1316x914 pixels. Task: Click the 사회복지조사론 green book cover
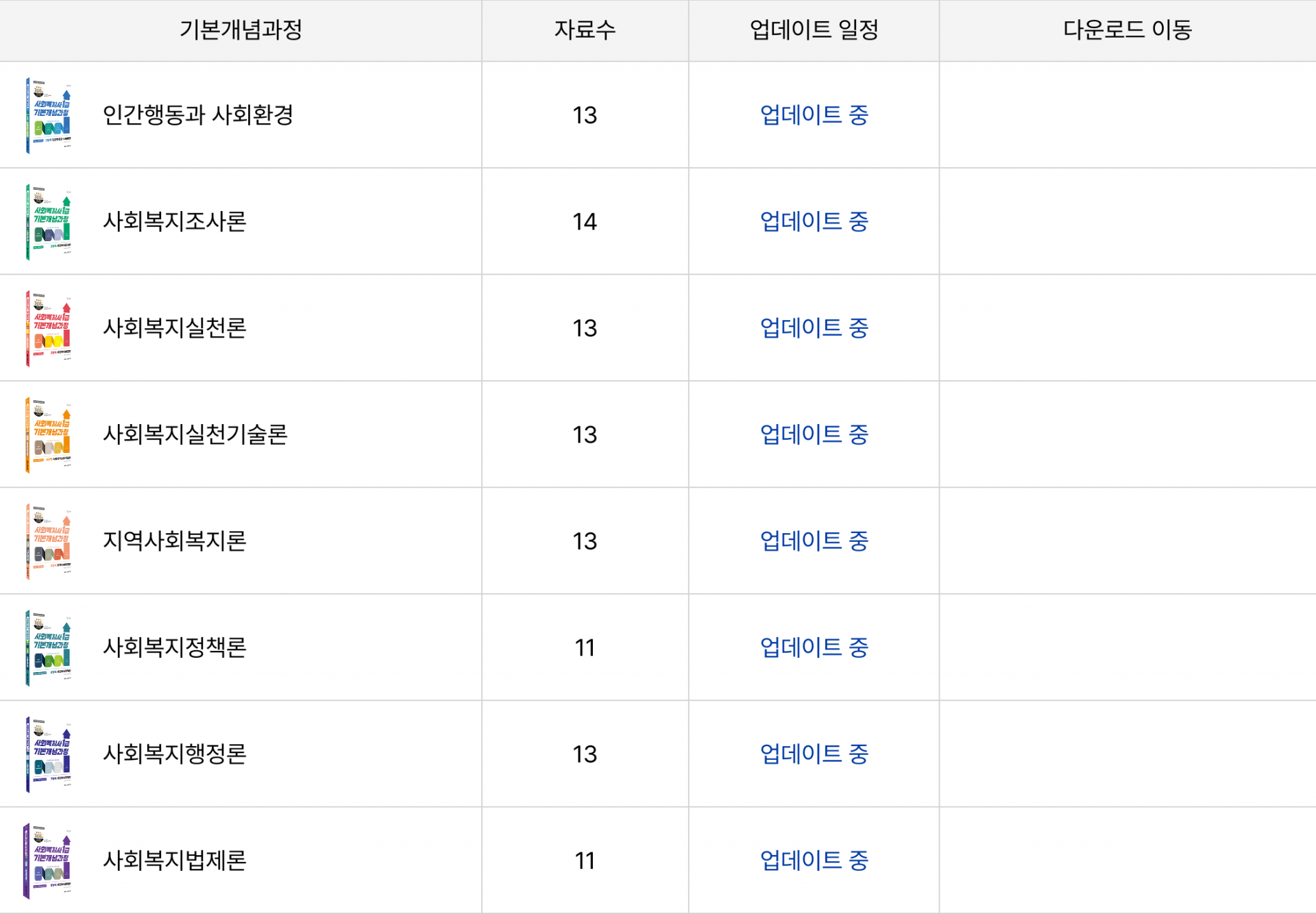pos(49,222)
